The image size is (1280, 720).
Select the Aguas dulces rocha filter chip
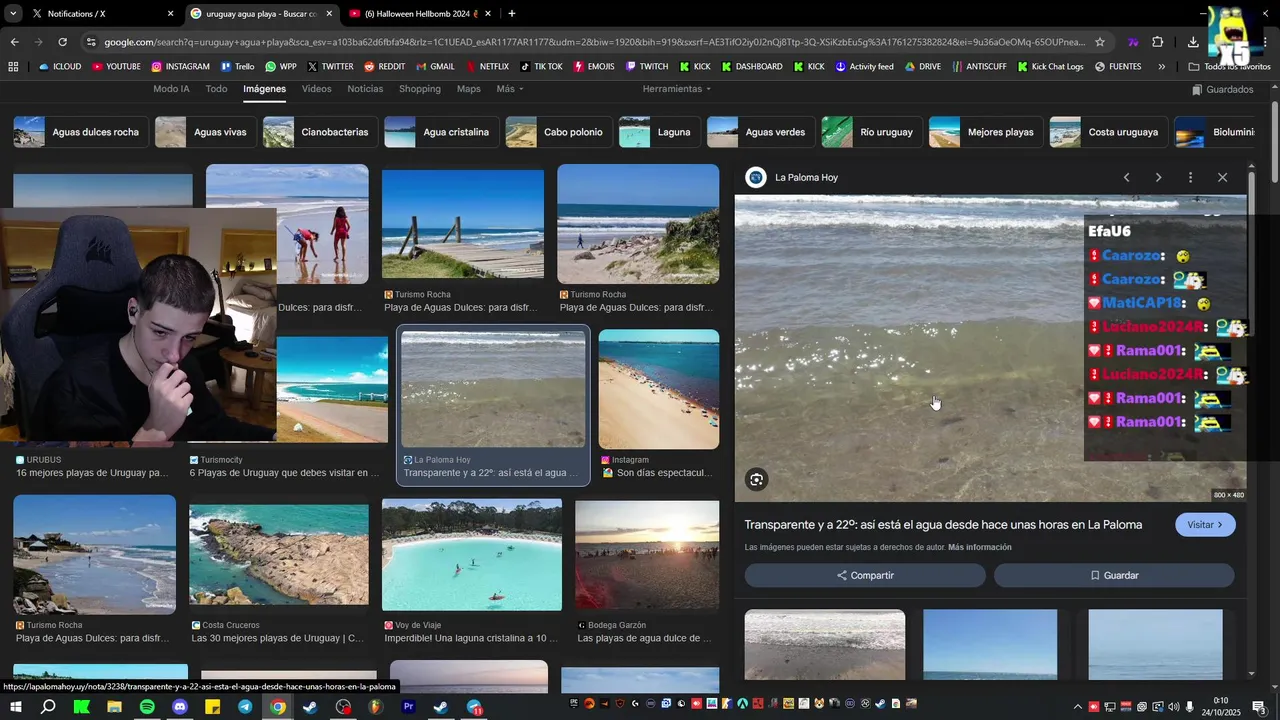[x=81, y=132]
